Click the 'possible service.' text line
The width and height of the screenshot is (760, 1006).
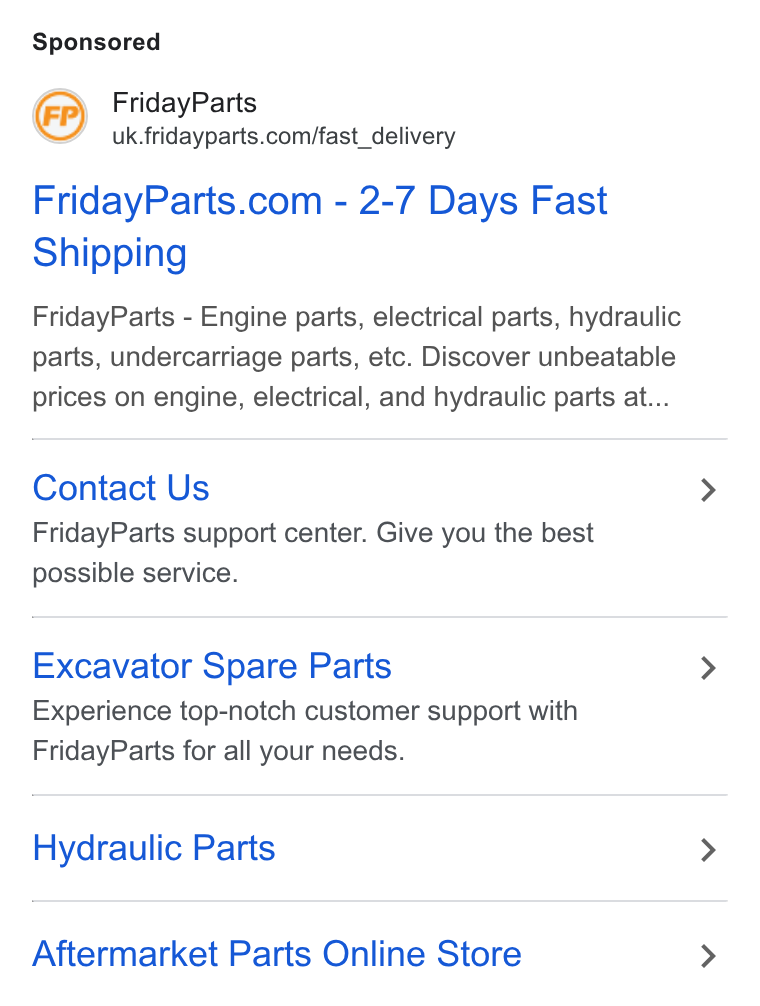pyautogui.click(x=135, y=573)
